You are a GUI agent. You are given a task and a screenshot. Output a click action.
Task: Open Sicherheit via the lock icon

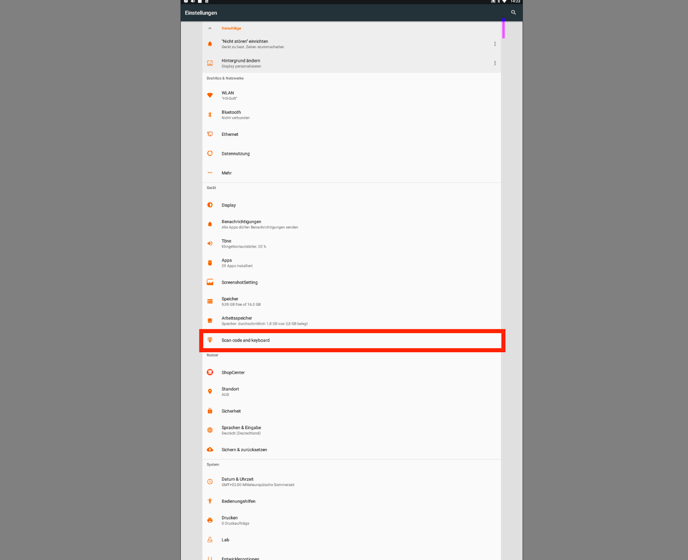coord(210,411)
